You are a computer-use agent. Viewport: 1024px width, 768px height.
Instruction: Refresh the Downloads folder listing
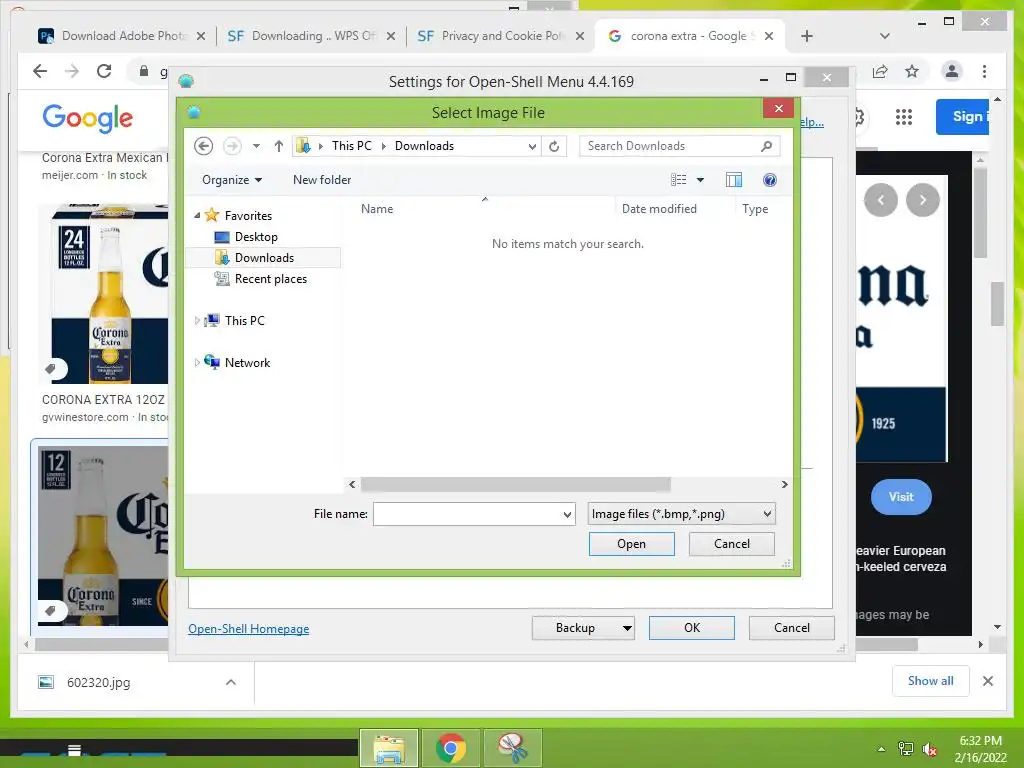[554, 146]
